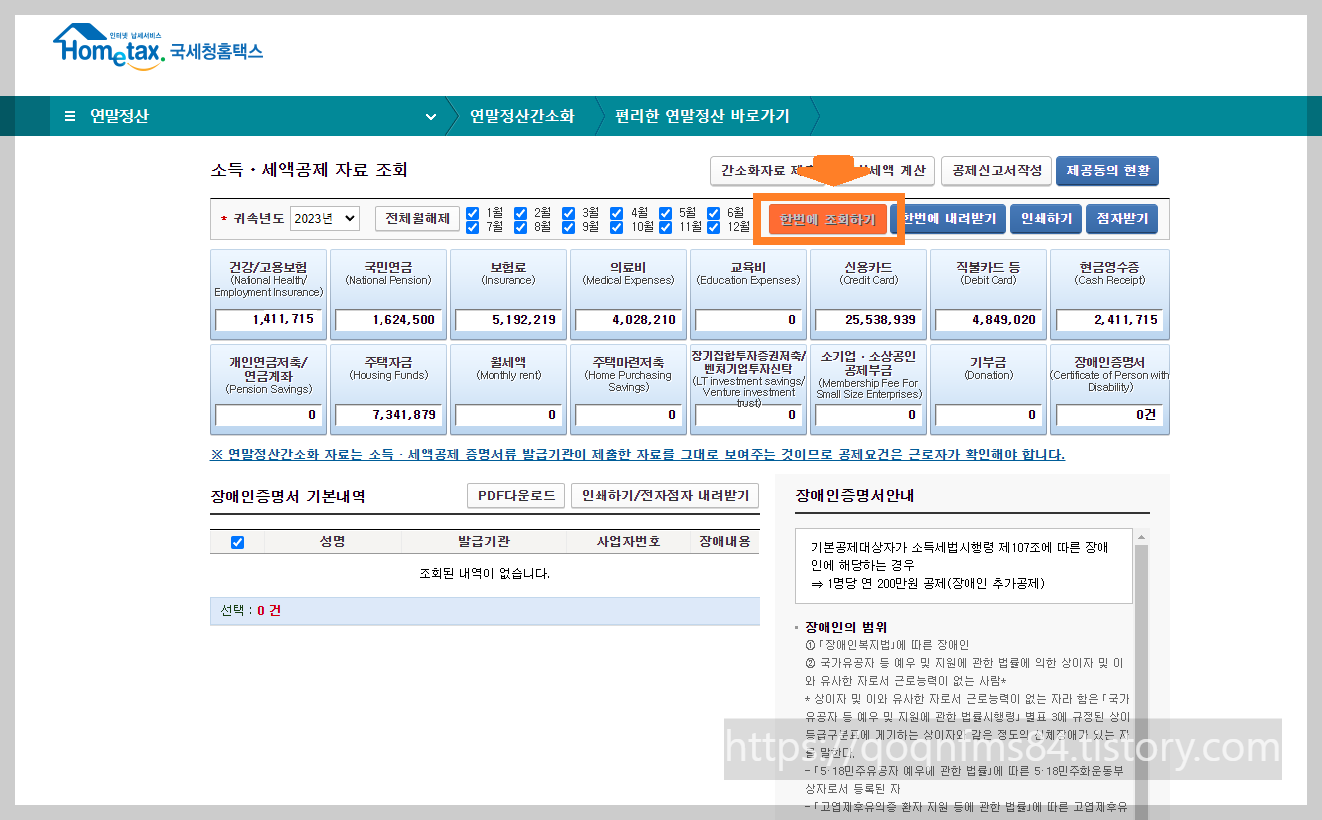Open the 기부금 (Donation) tile
The width and height of the screenshot is (1322, 820).
coord(988,389)
